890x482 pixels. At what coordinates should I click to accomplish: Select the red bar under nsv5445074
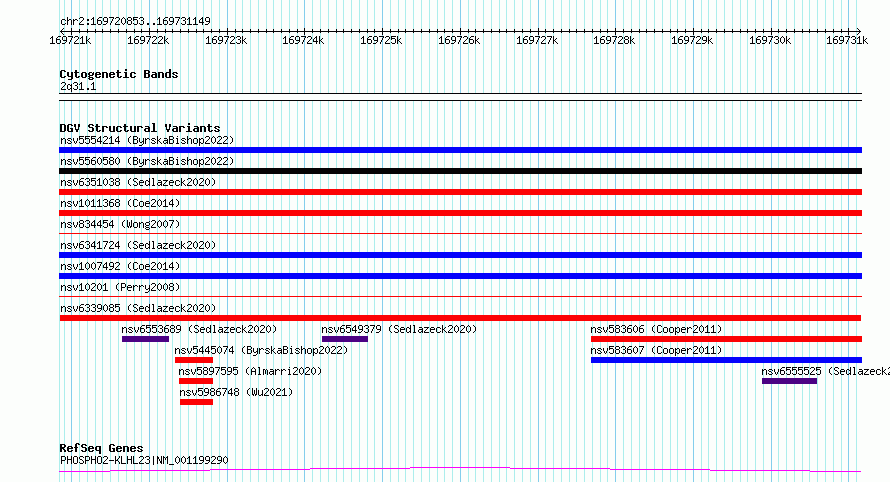(194, 360)
